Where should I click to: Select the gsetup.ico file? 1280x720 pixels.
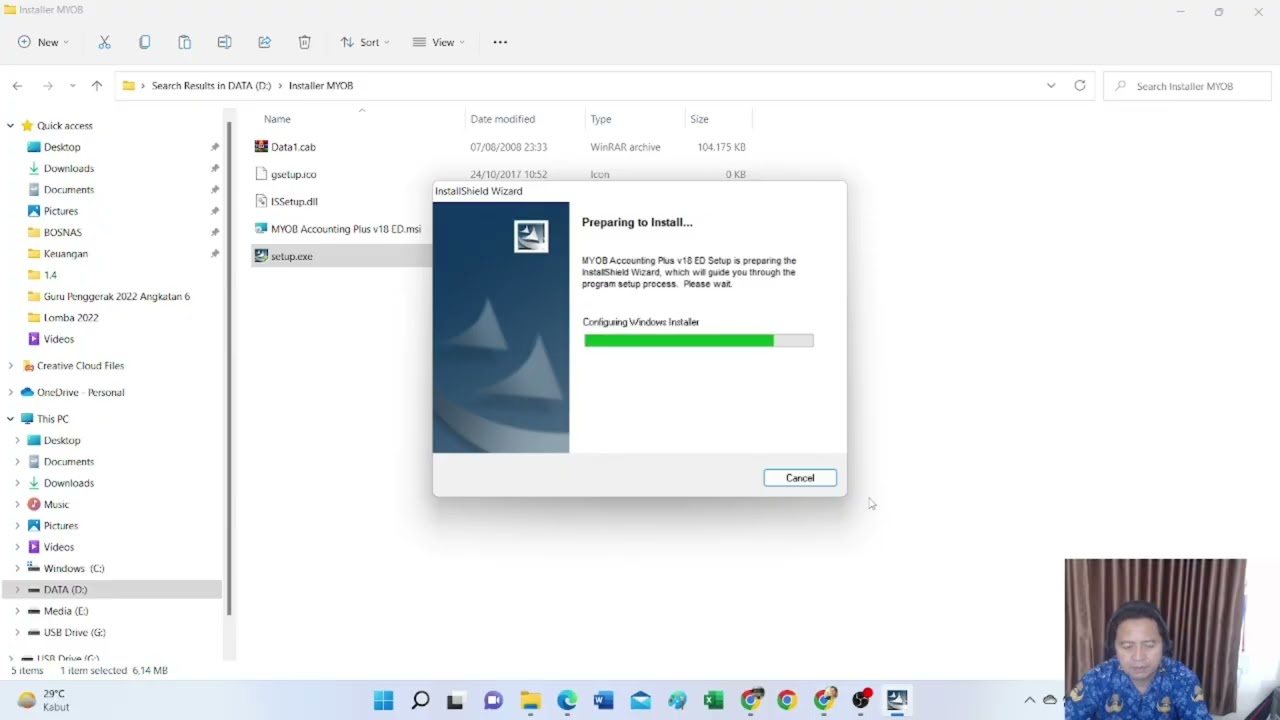click(293, 174)
